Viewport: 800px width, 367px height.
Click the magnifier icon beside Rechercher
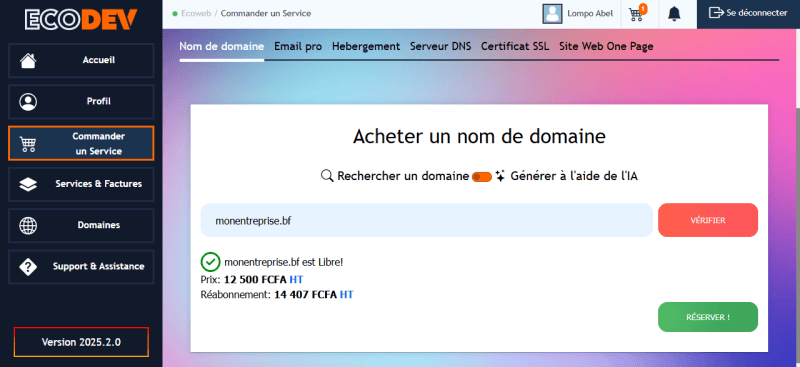pyautogui.click(x=327, y=176)
